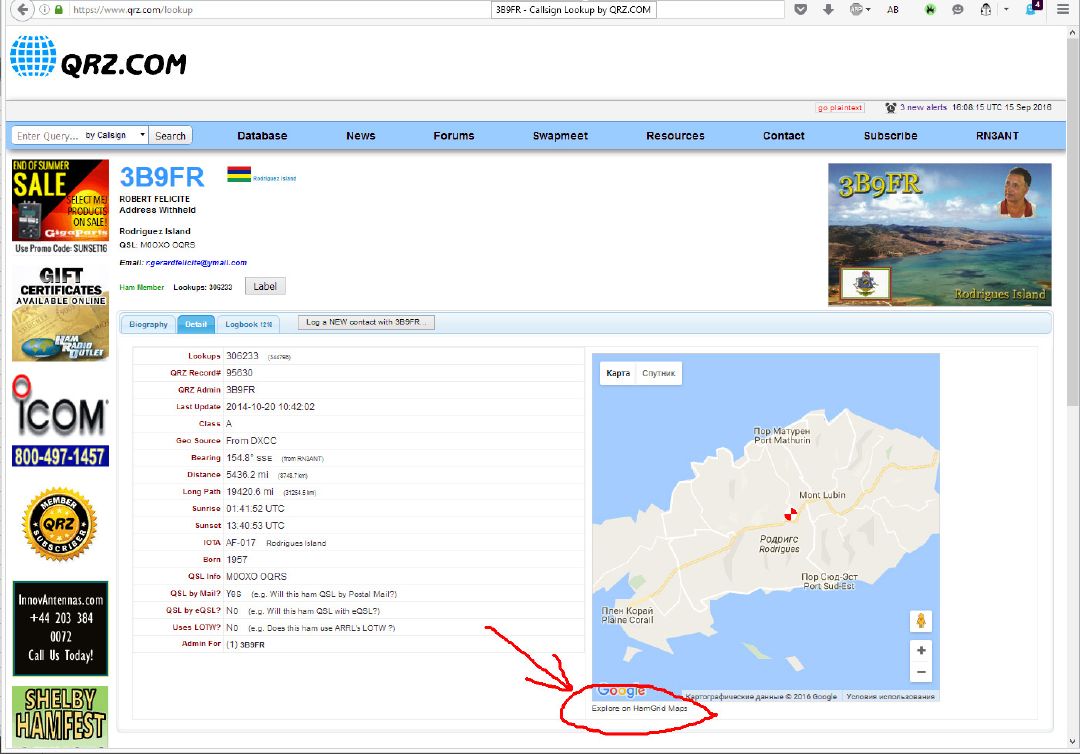
Task: Switch the map to Карта view
Action: (618, 373)
